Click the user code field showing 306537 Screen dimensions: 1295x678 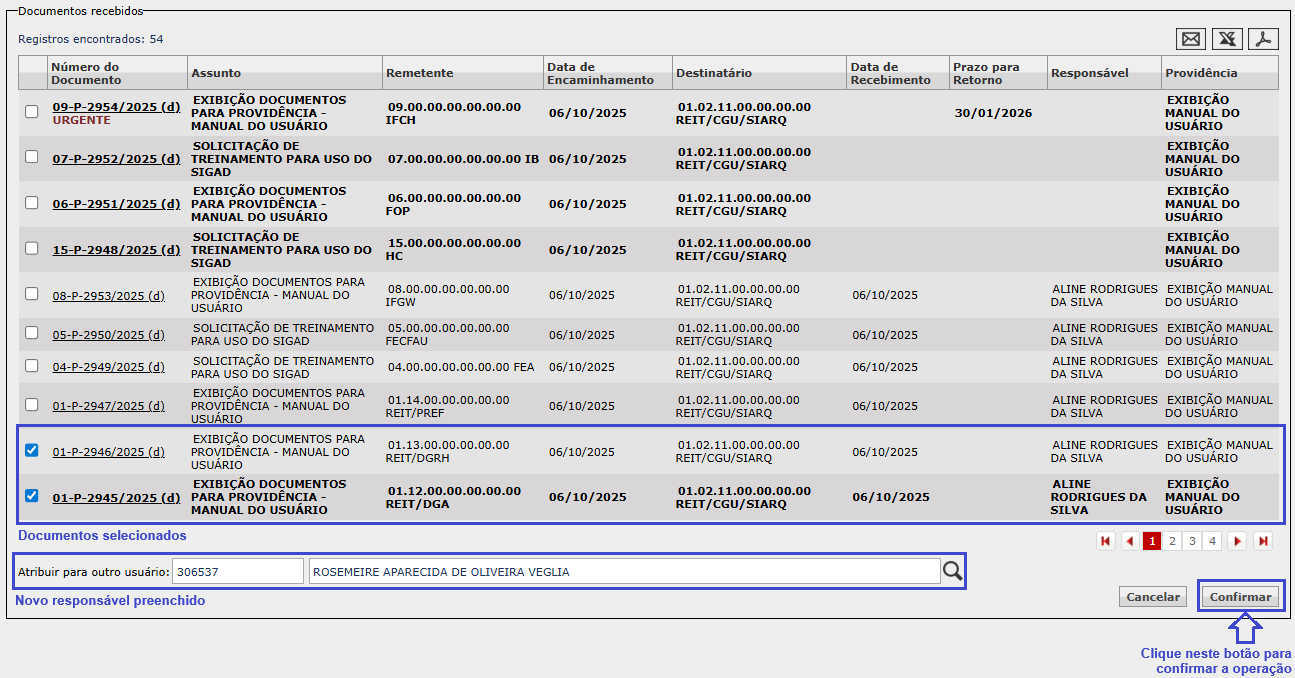[x=237, y=572]
